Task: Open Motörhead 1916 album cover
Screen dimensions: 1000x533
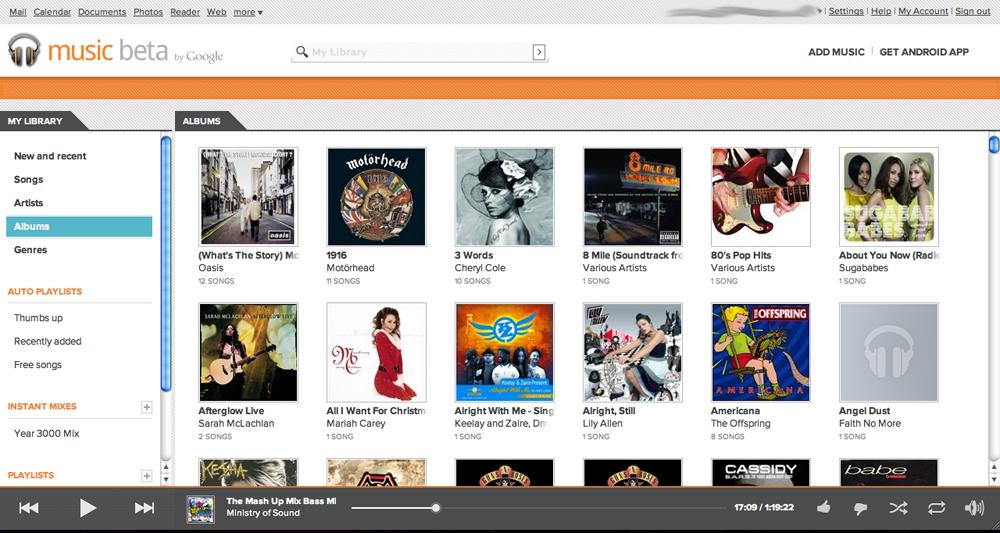Action: tap(376, 196)
